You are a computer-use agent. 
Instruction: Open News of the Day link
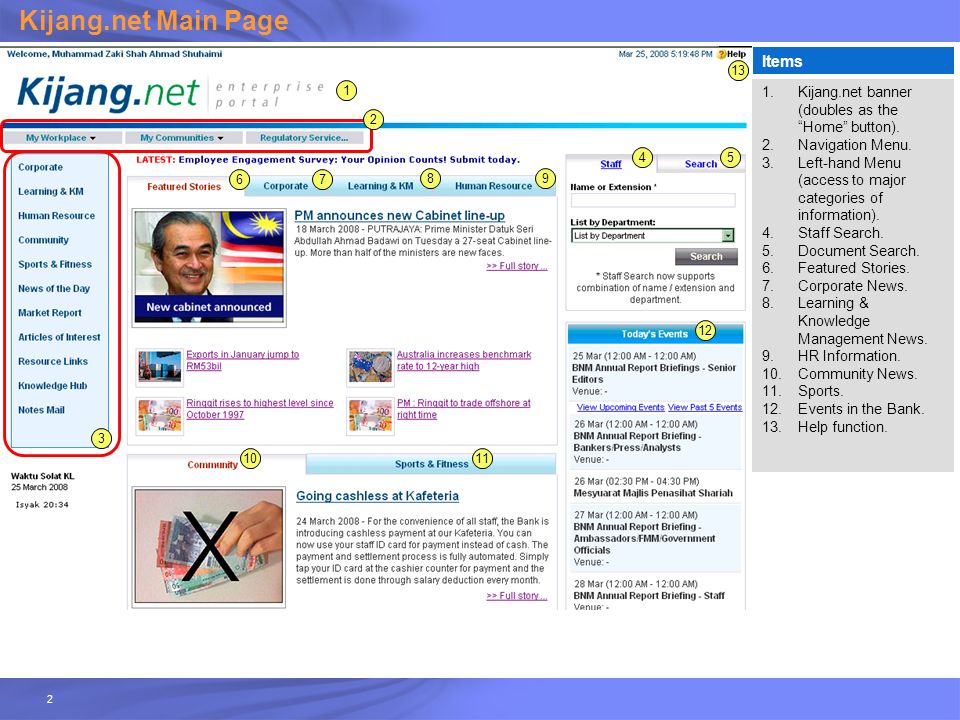coord(54,288)
